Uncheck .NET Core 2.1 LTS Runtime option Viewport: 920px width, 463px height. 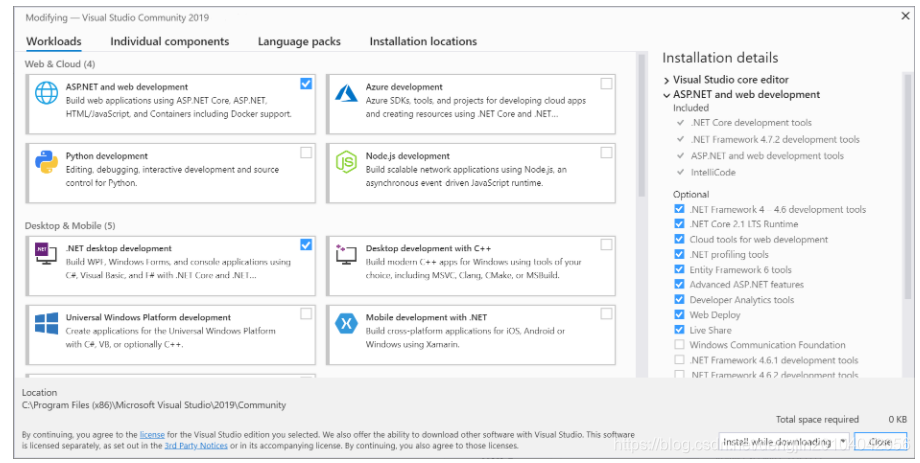coord(679,224)
